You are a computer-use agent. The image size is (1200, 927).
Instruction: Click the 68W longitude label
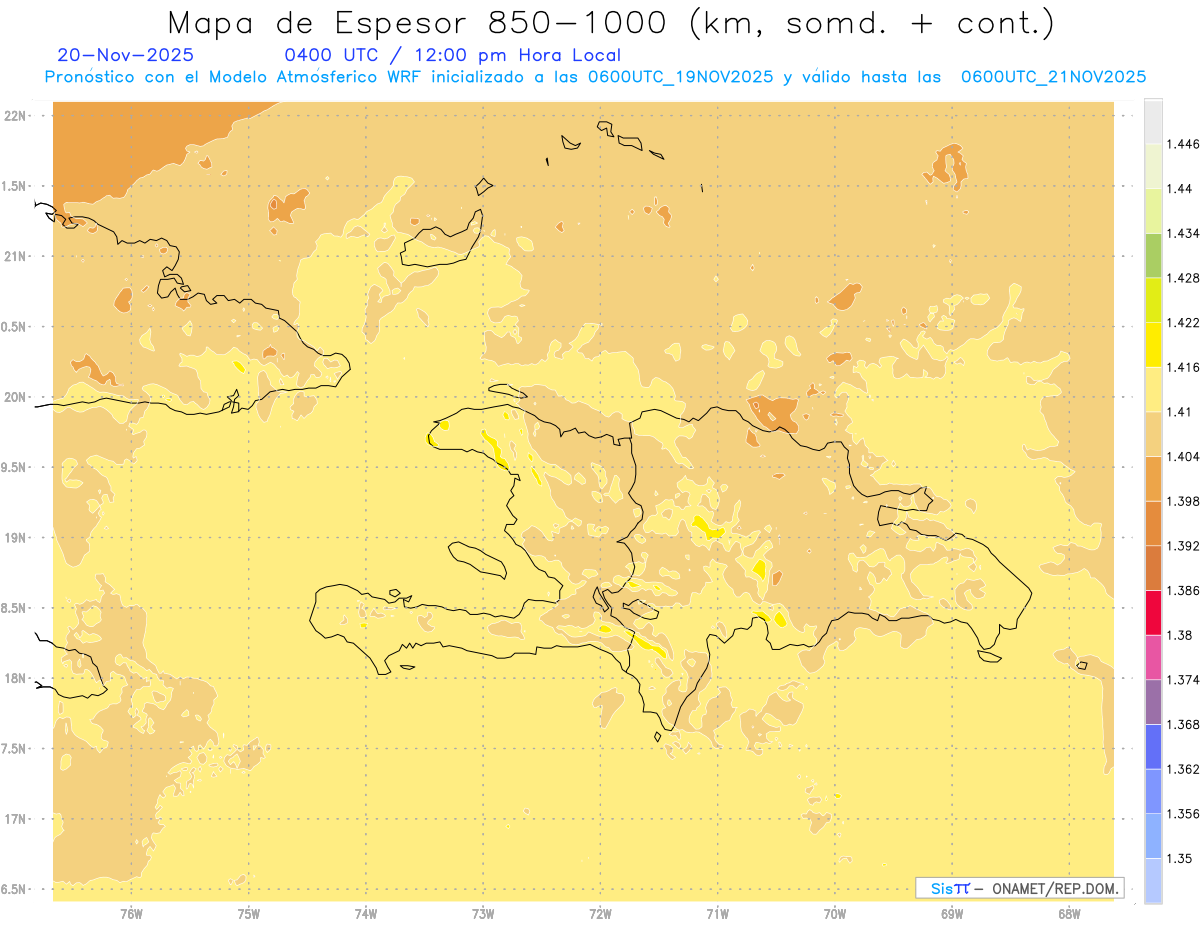(x=1069, y=914)
